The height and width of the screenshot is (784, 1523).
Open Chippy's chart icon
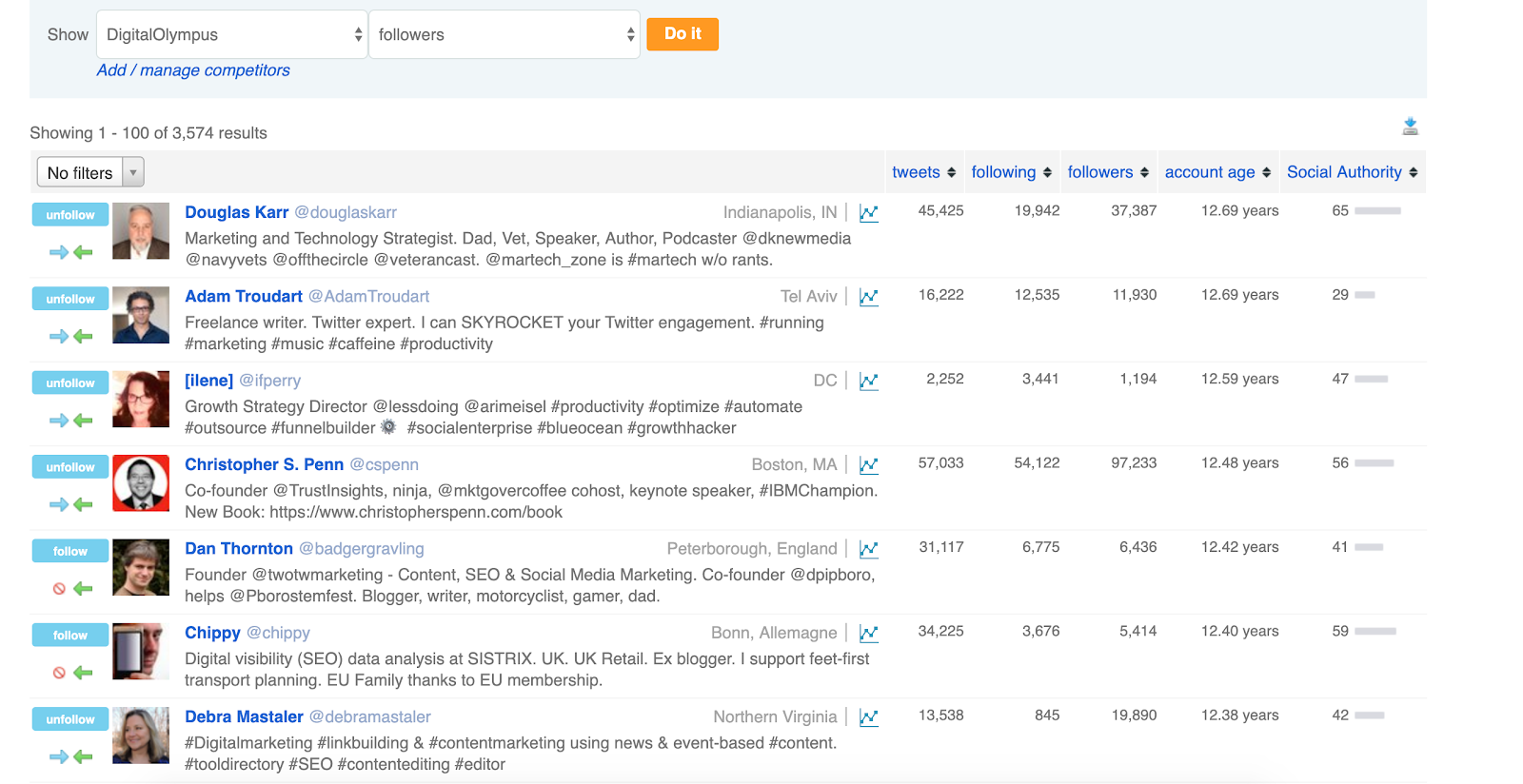869,633
